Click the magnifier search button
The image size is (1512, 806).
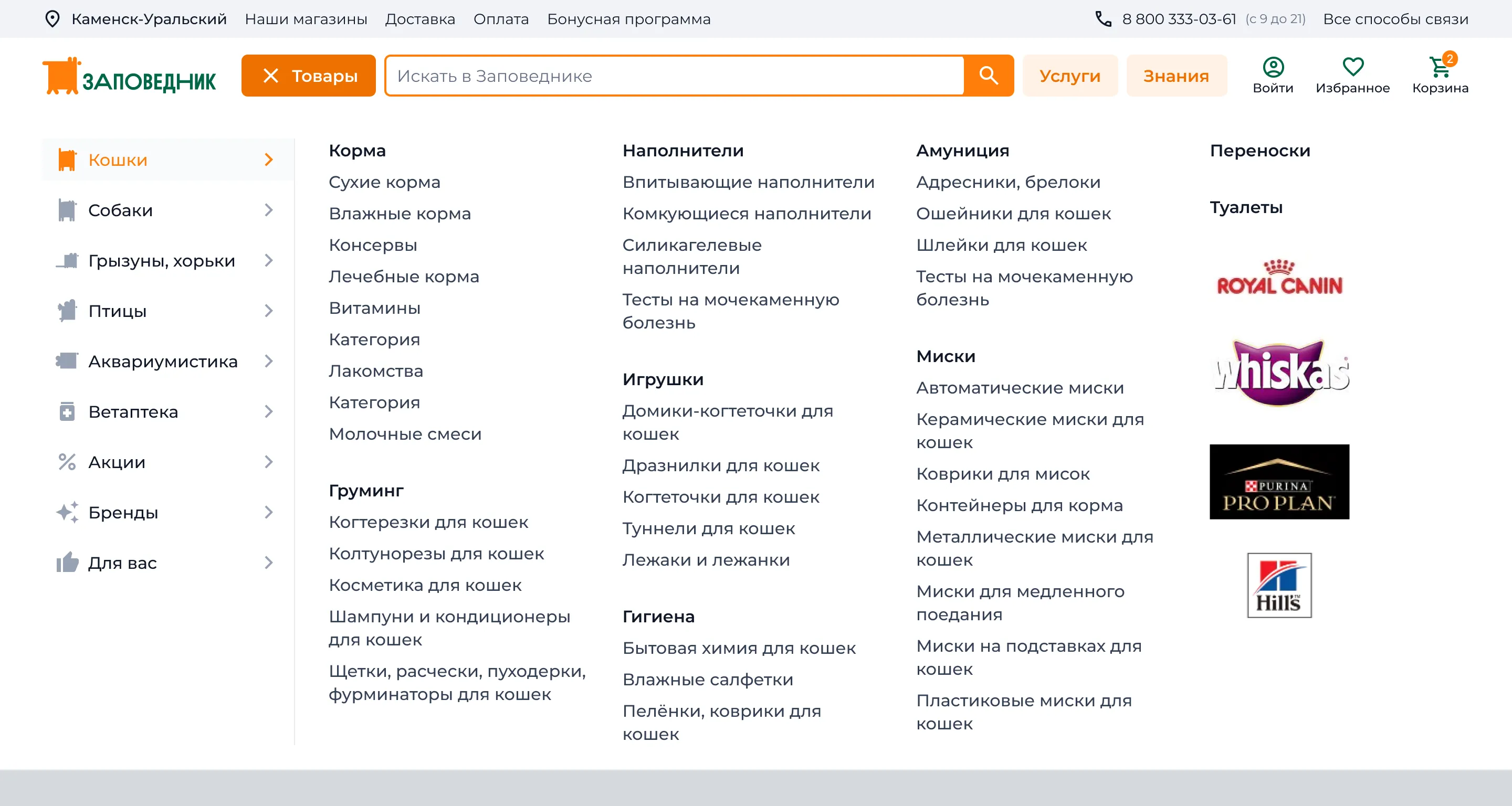tap(989, 76)
